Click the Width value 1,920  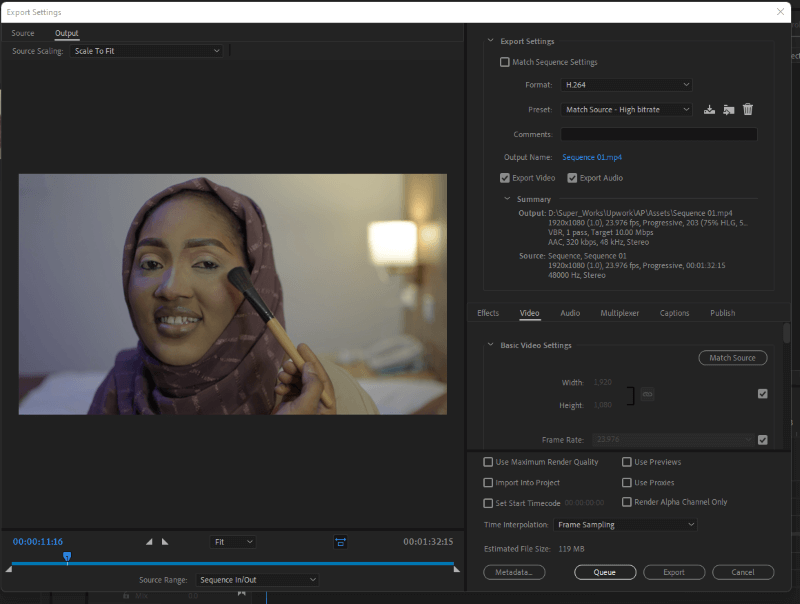[603, 382]
